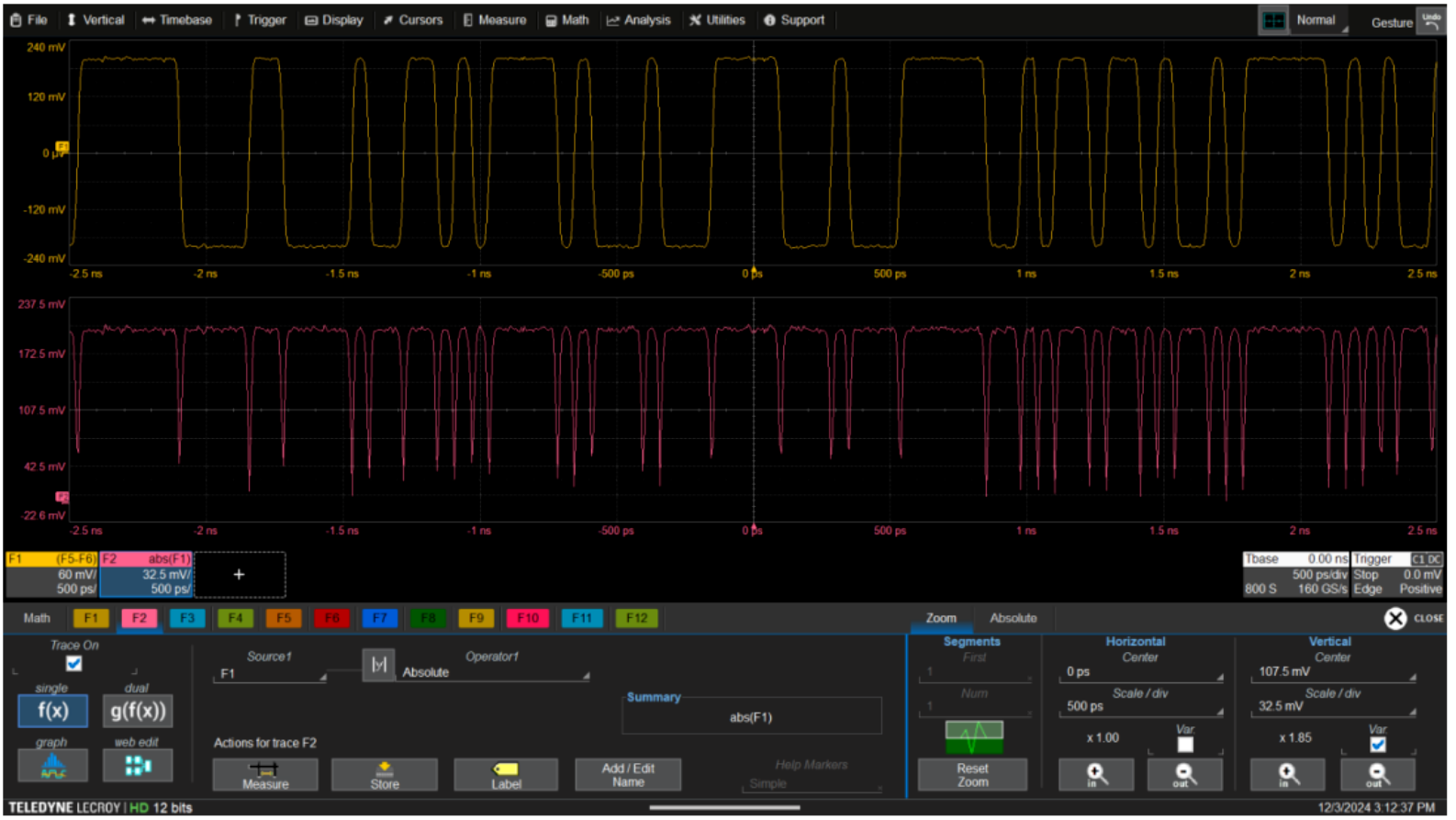Click the yellow Label tag button
Image resolution: width=1456 pixels, height=820 pixels.
(x=505, y=775)
